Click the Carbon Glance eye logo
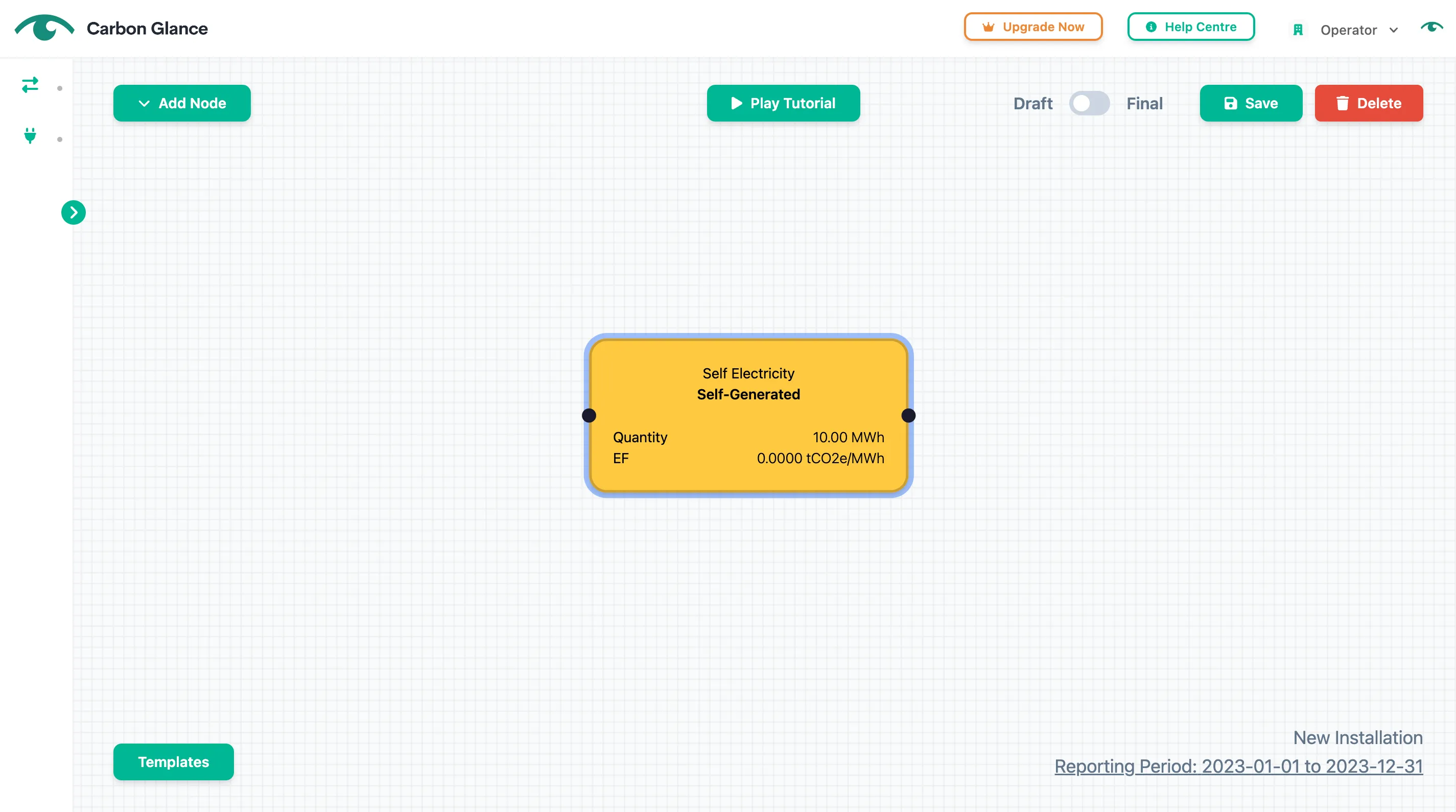 tap(44, 28)
